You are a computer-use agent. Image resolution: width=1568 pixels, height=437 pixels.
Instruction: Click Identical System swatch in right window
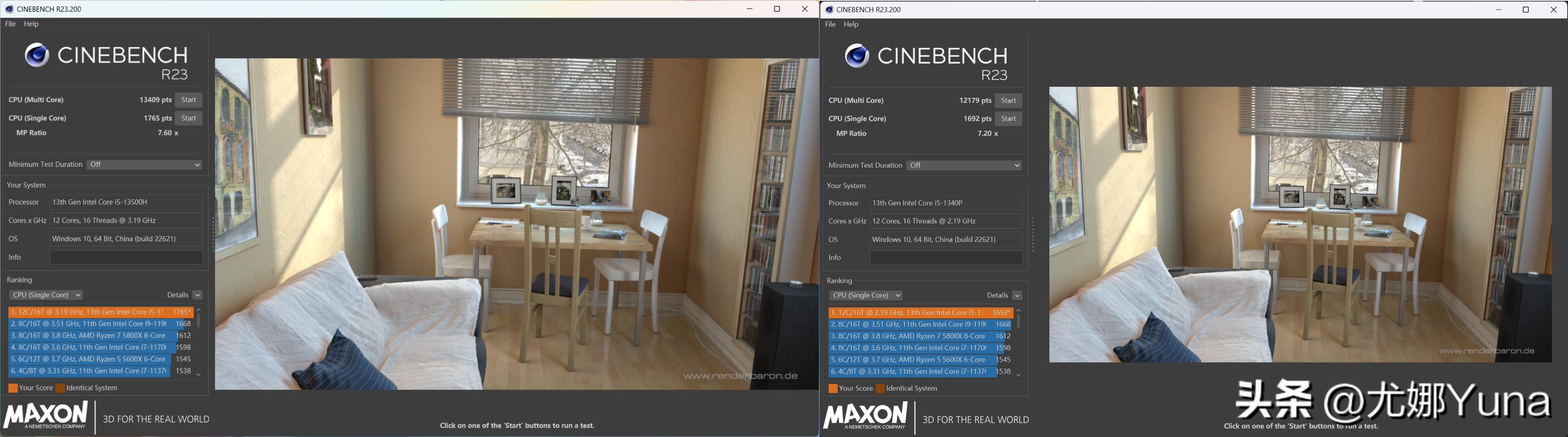point(880,389)
